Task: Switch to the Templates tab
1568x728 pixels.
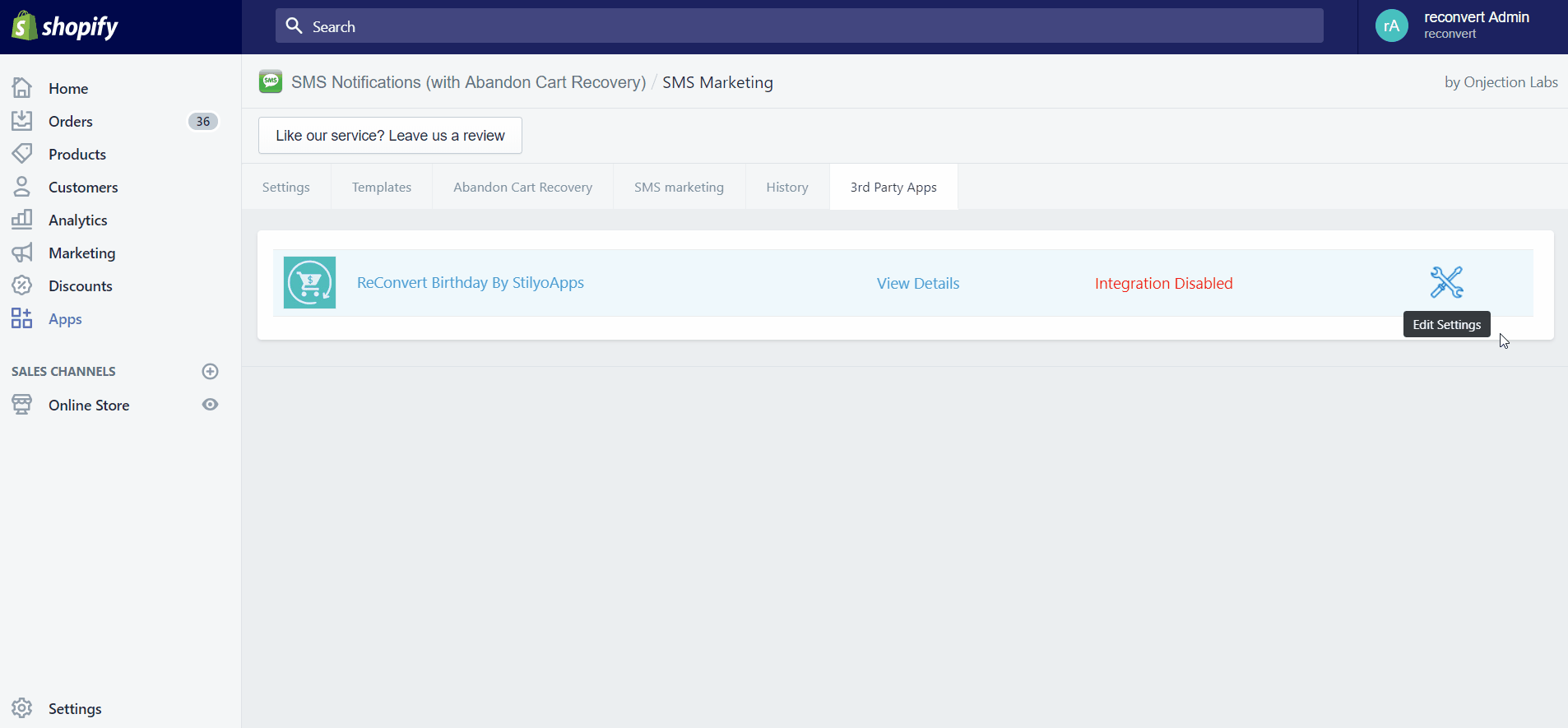Action: click(x=382, y=187)
